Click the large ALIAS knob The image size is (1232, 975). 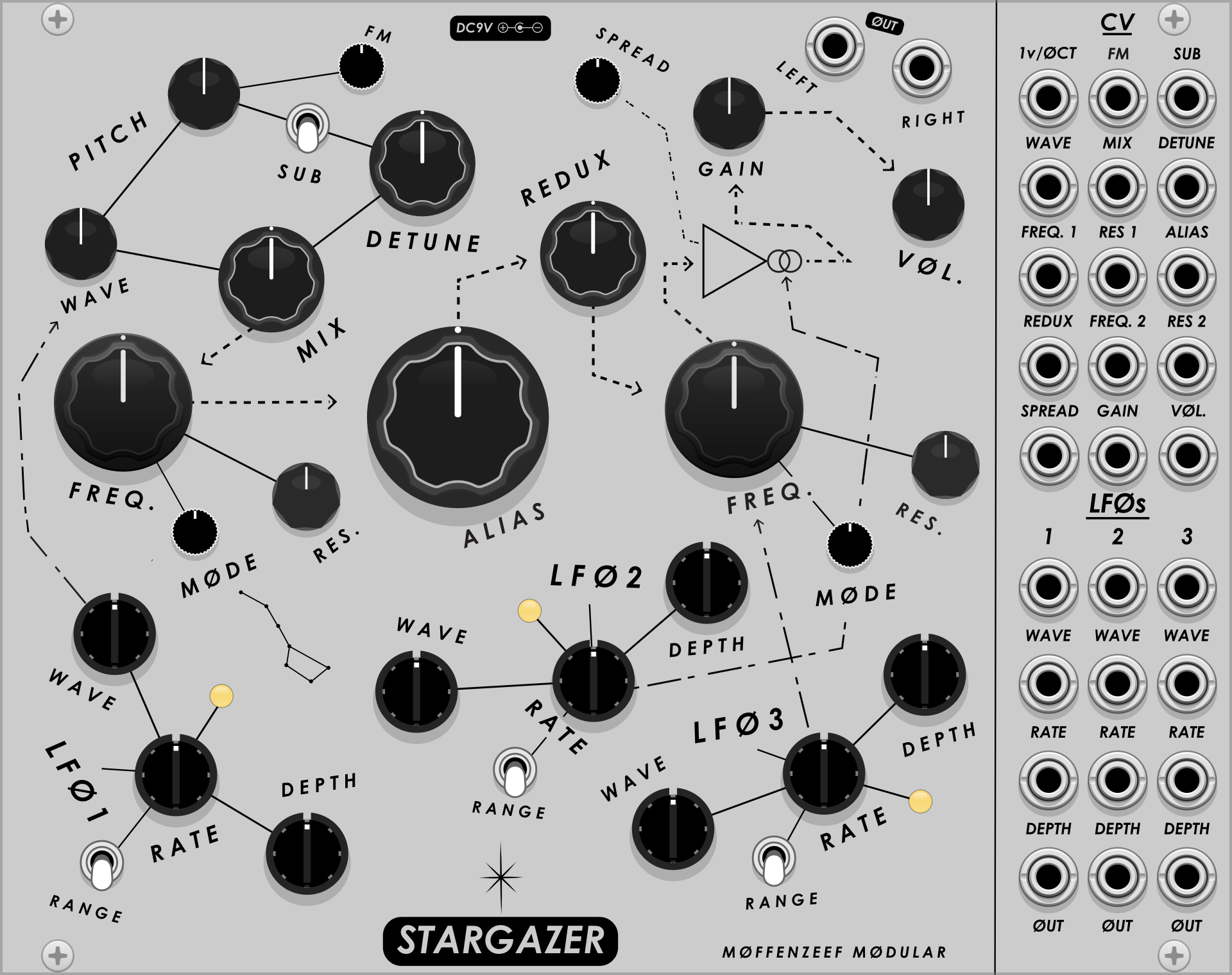pyautogui.click(x=458, y=418)
